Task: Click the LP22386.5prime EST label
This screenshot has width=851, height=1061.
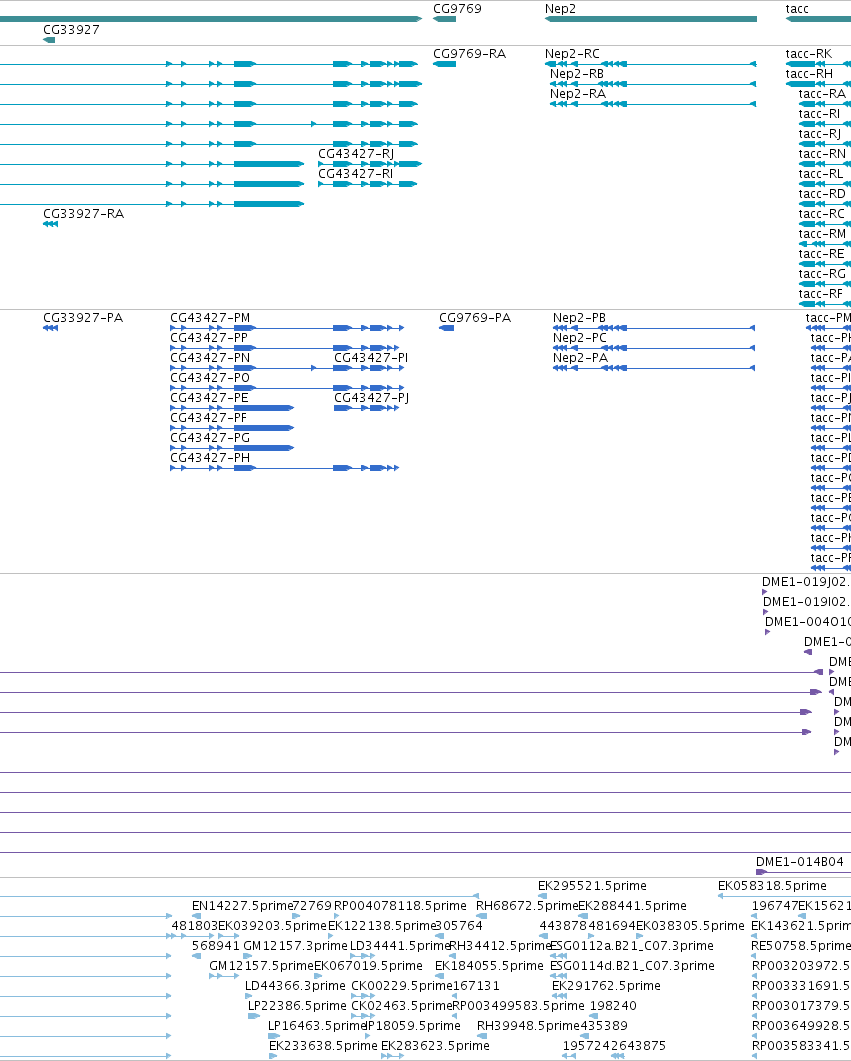Action: tap(297, 1006)
